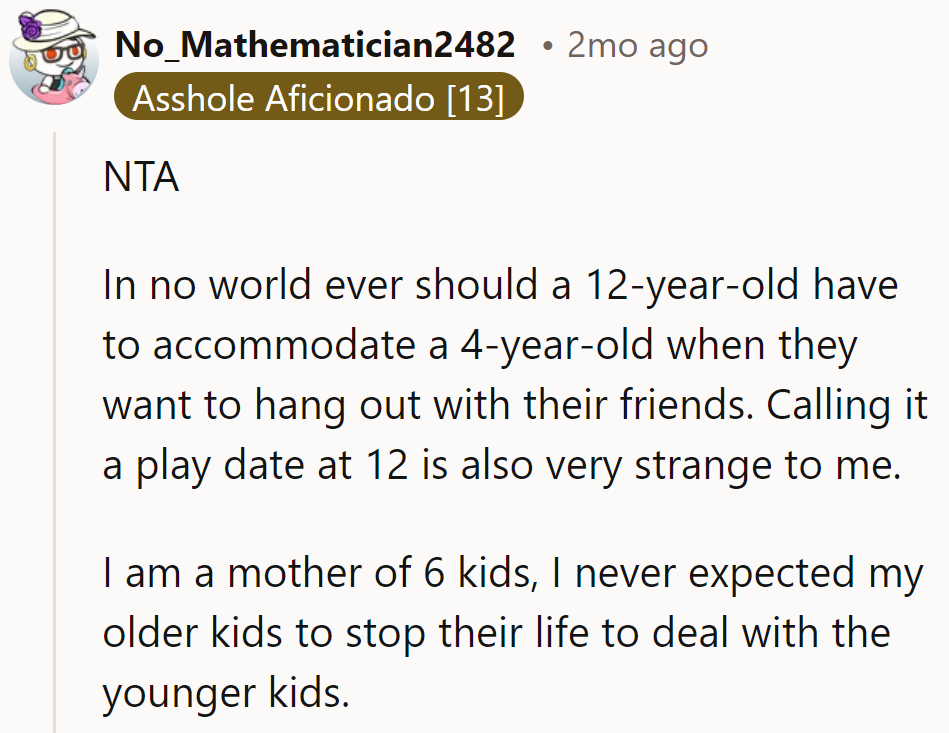Open No_Mathematician2482's profile via username
The width and height of the screenshot is (949, 733).
pyautogui.click(x=315, y=44)
